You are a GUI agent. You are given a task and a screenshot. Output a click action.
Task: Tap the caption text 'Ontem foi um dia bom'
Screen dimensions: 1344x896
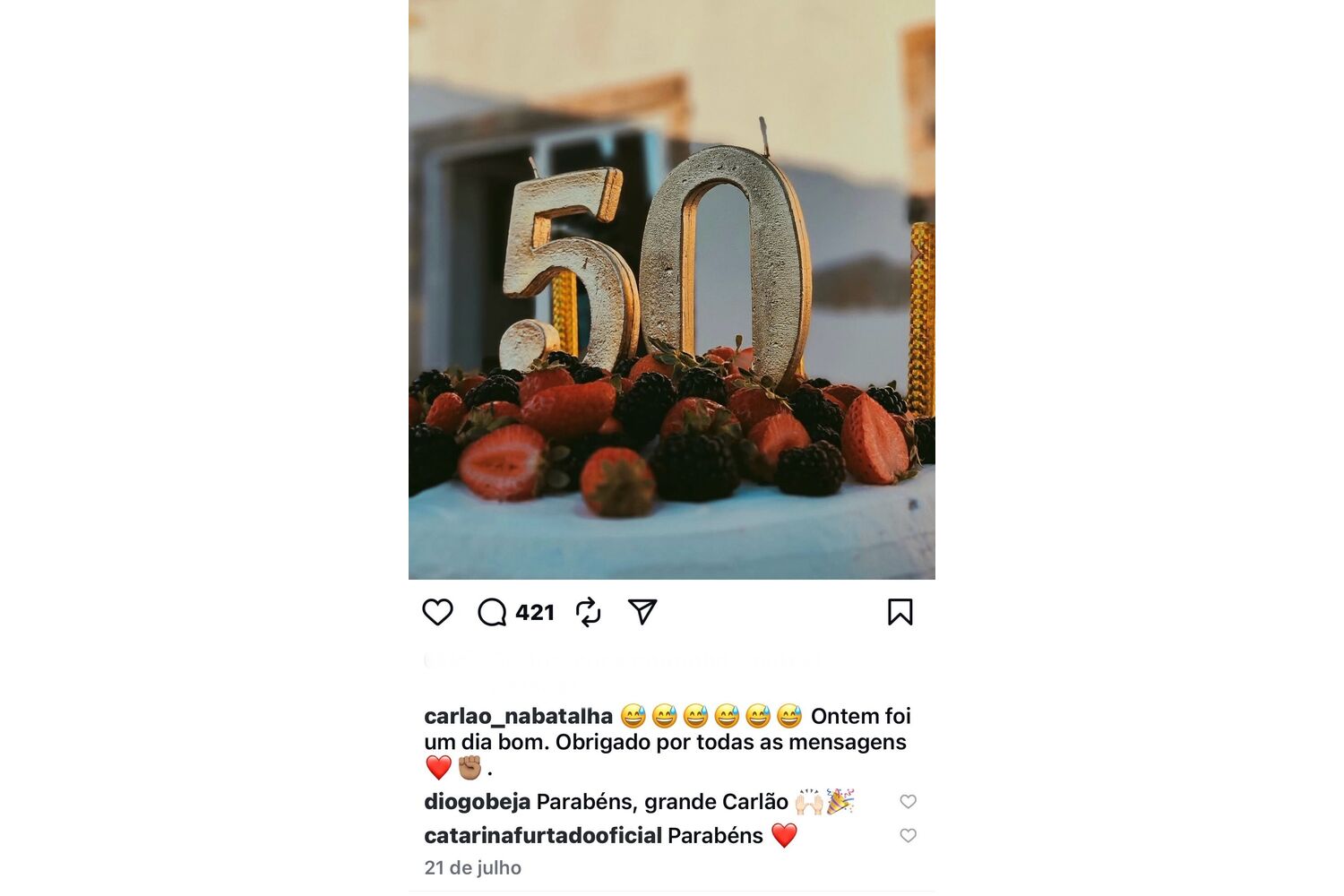tap(666, 728)
